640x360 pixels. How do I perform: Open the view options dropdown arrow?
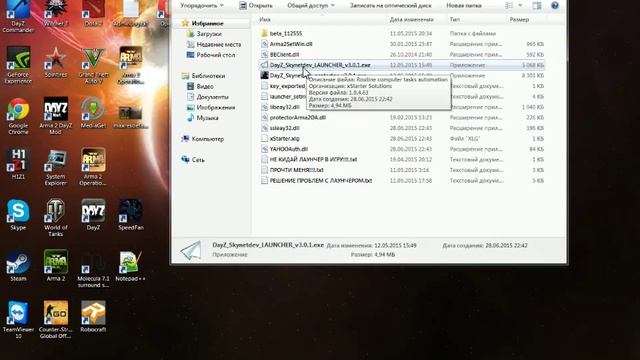pyautogui.click(x=520, y=5)
